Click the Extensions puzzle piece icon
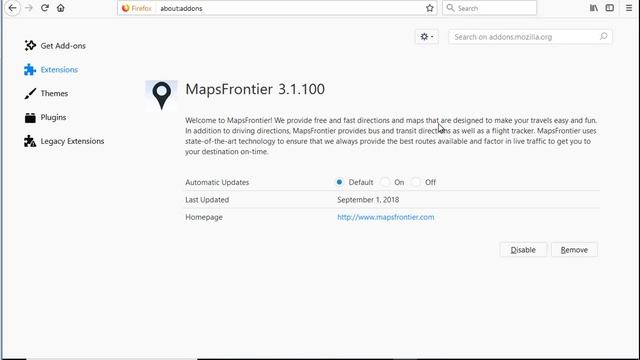Viewport: 640px width, 360px height. (30, 70)
